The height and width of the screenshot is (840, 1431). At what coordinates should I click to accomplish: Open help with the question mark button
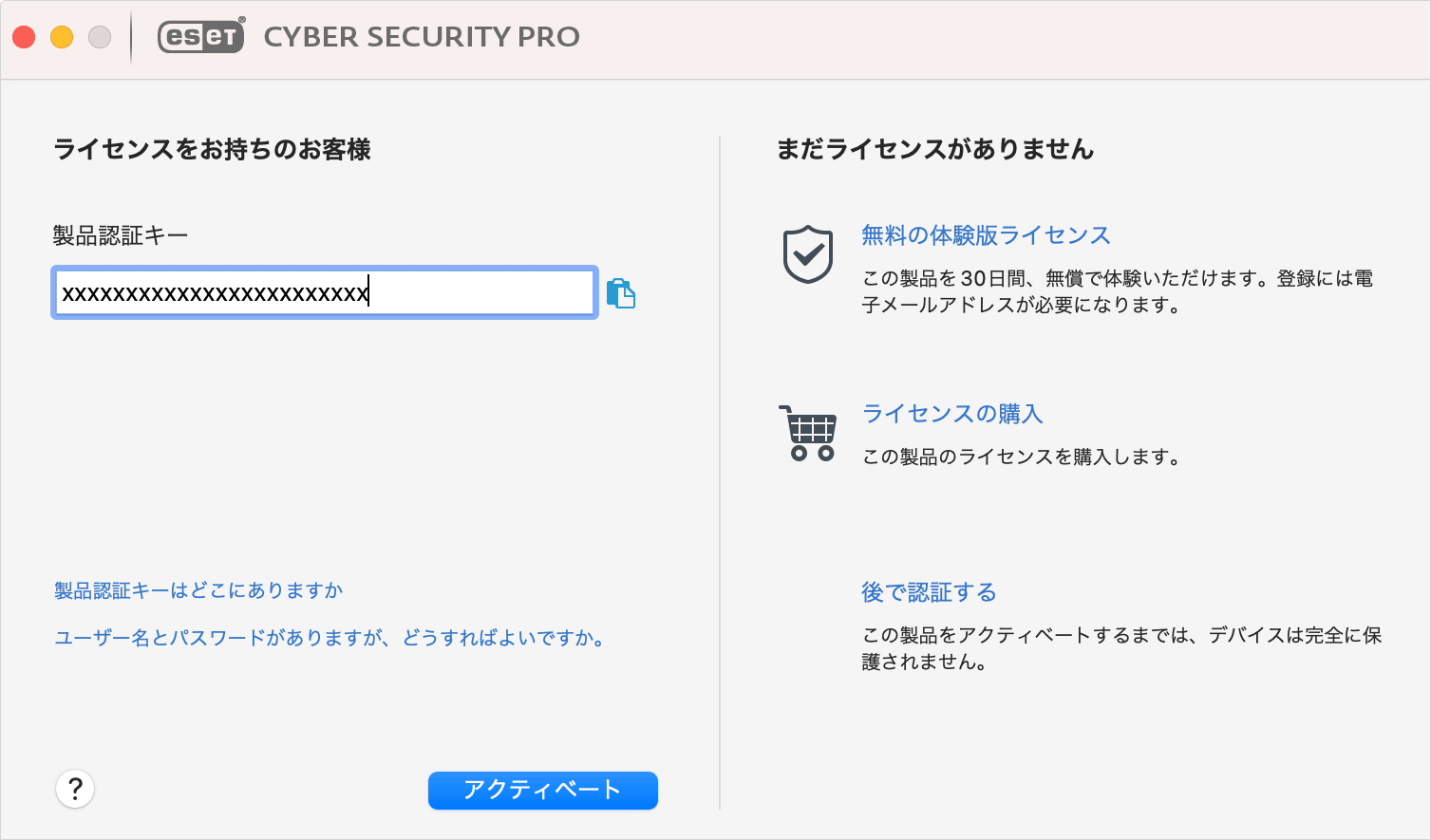[x=75, y=789]
